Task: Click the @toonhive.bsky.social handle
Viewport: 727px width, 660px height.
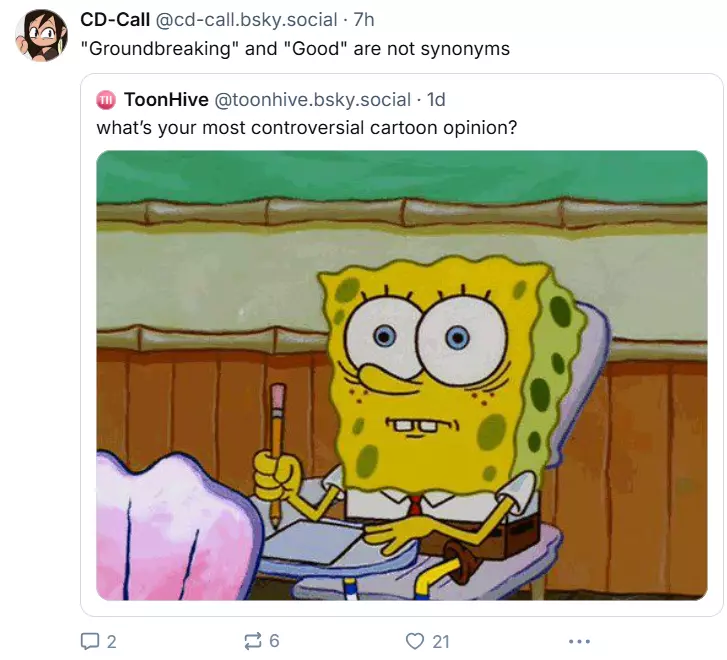Action: pos(313,99)
